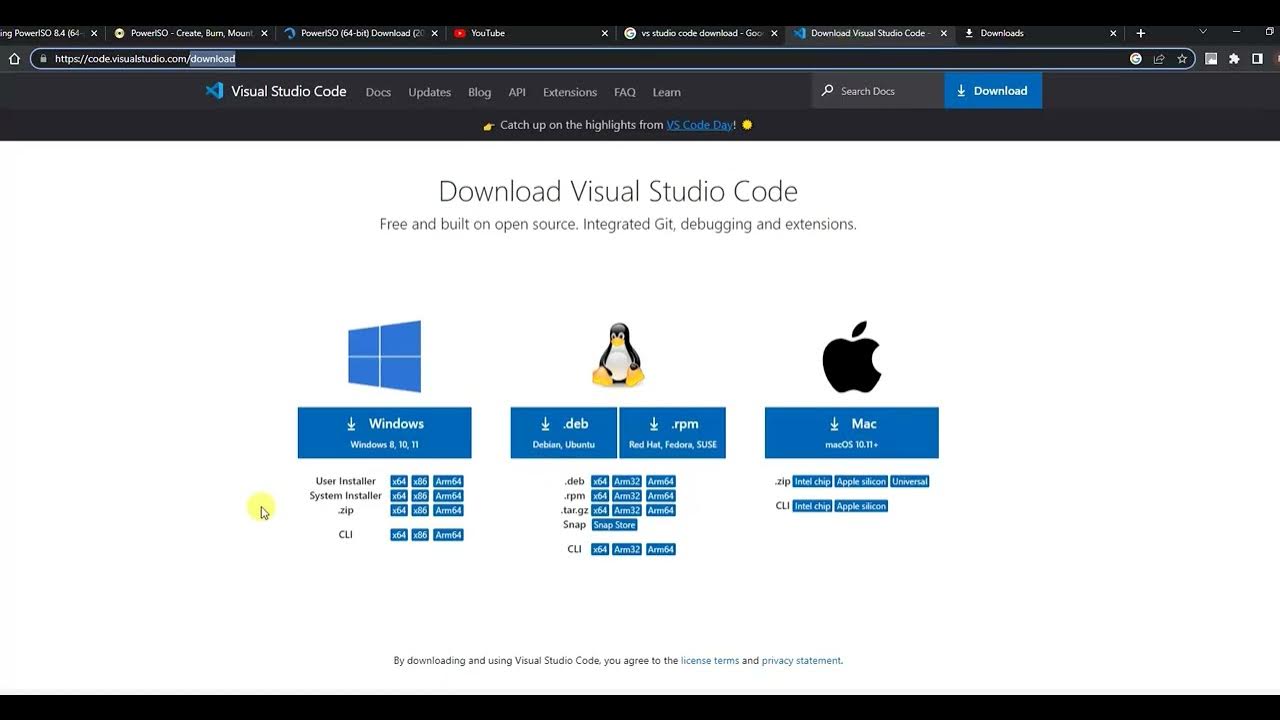Select Mac .zip Intel chip
The width and height of the screenshot is (1280, 720).
point(812,481)
